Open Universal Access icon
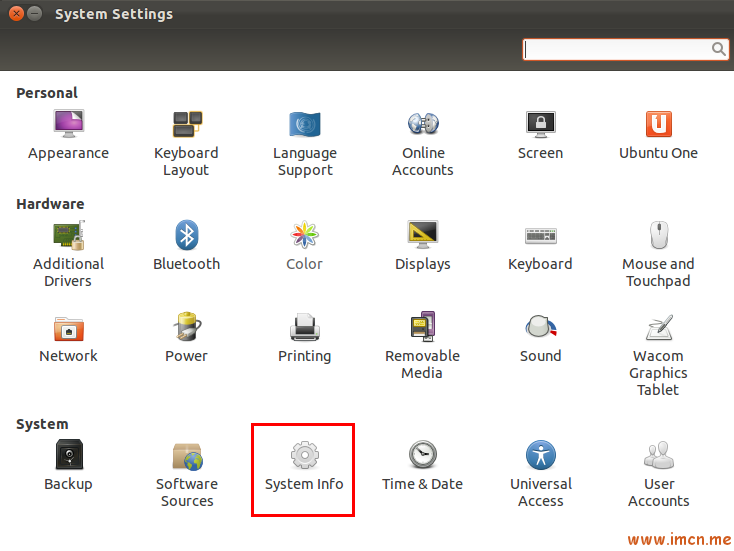 [x=541, y=455]
